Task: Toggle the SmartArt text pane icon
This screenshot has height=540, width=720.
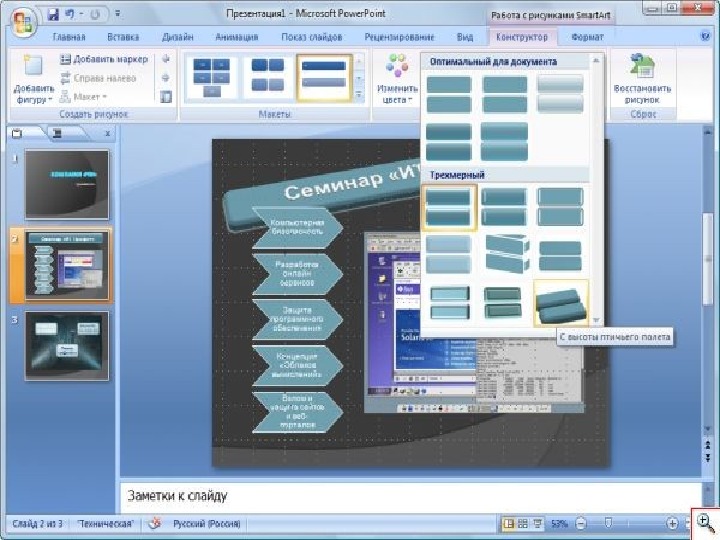Action: point(166,96)
